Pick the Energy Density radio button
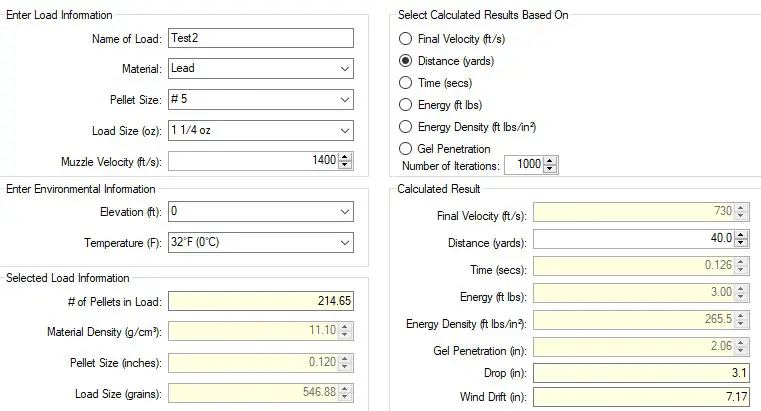This screenshot has height=411, width=761. (x=405, y=126)
